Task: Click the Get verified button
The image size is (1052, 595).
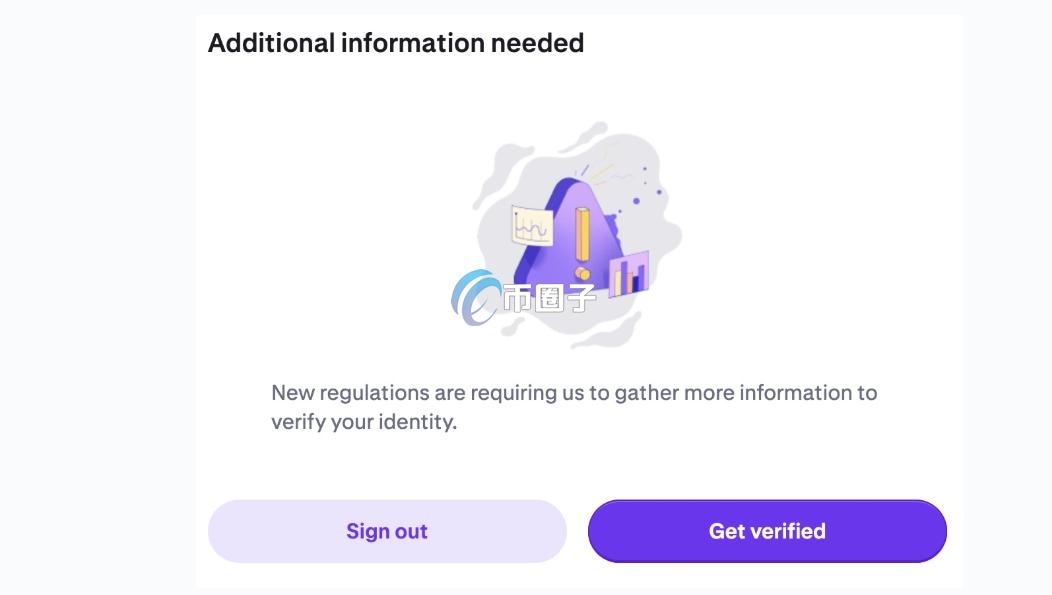Action: (767, 531)
